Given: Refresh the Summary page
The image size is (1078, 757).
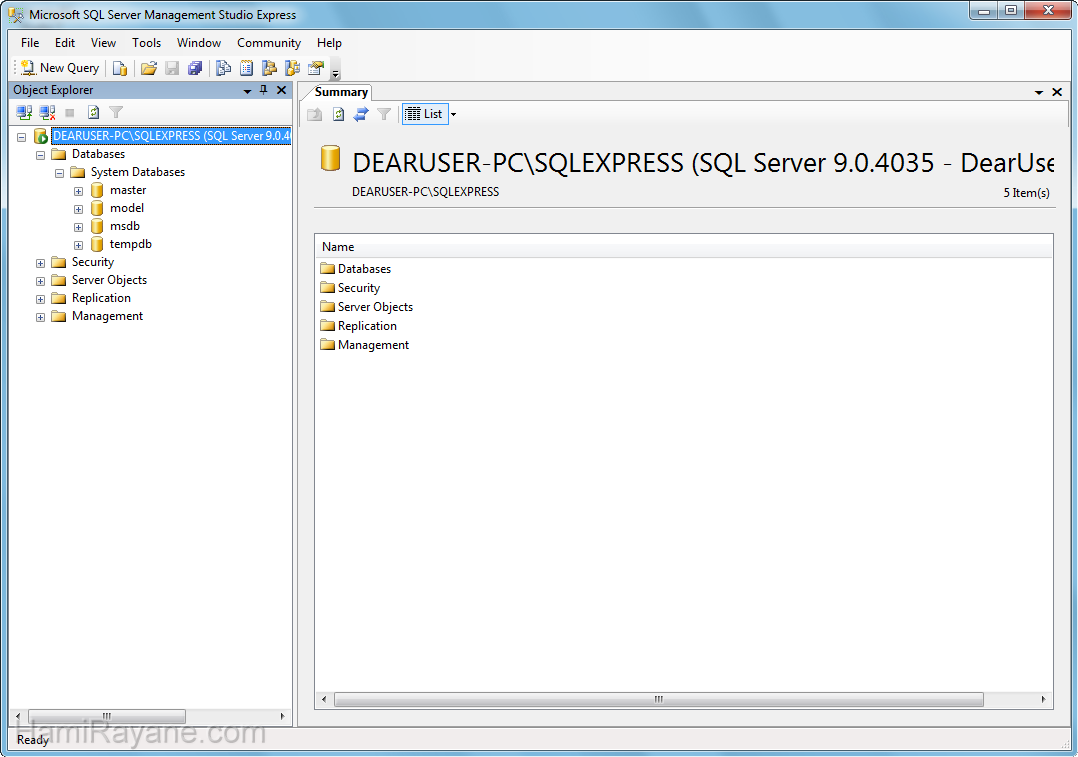Looking at the screenshot, I should coord(338,114).
